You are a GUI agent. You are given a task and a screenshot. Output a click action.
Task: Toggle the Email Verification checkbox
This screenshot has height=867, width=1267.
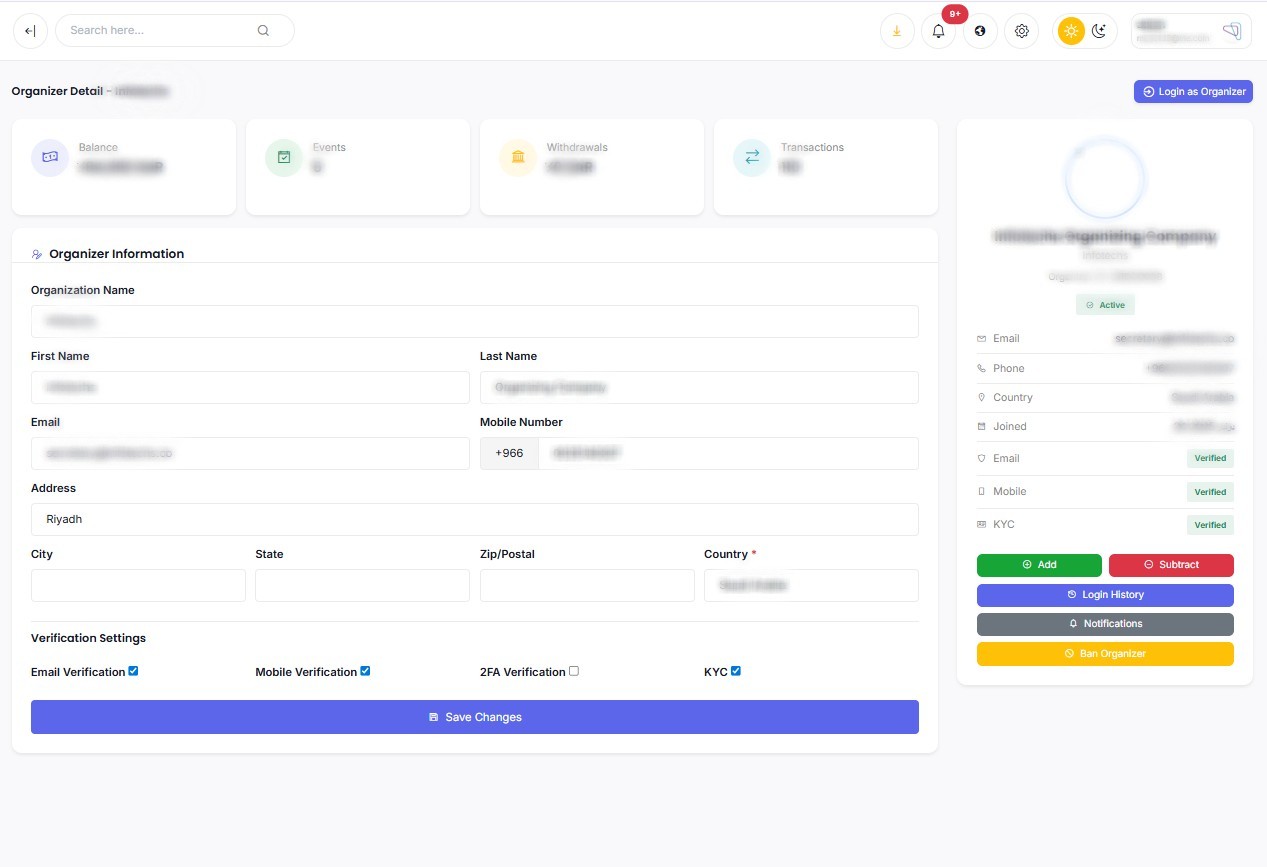133,671
